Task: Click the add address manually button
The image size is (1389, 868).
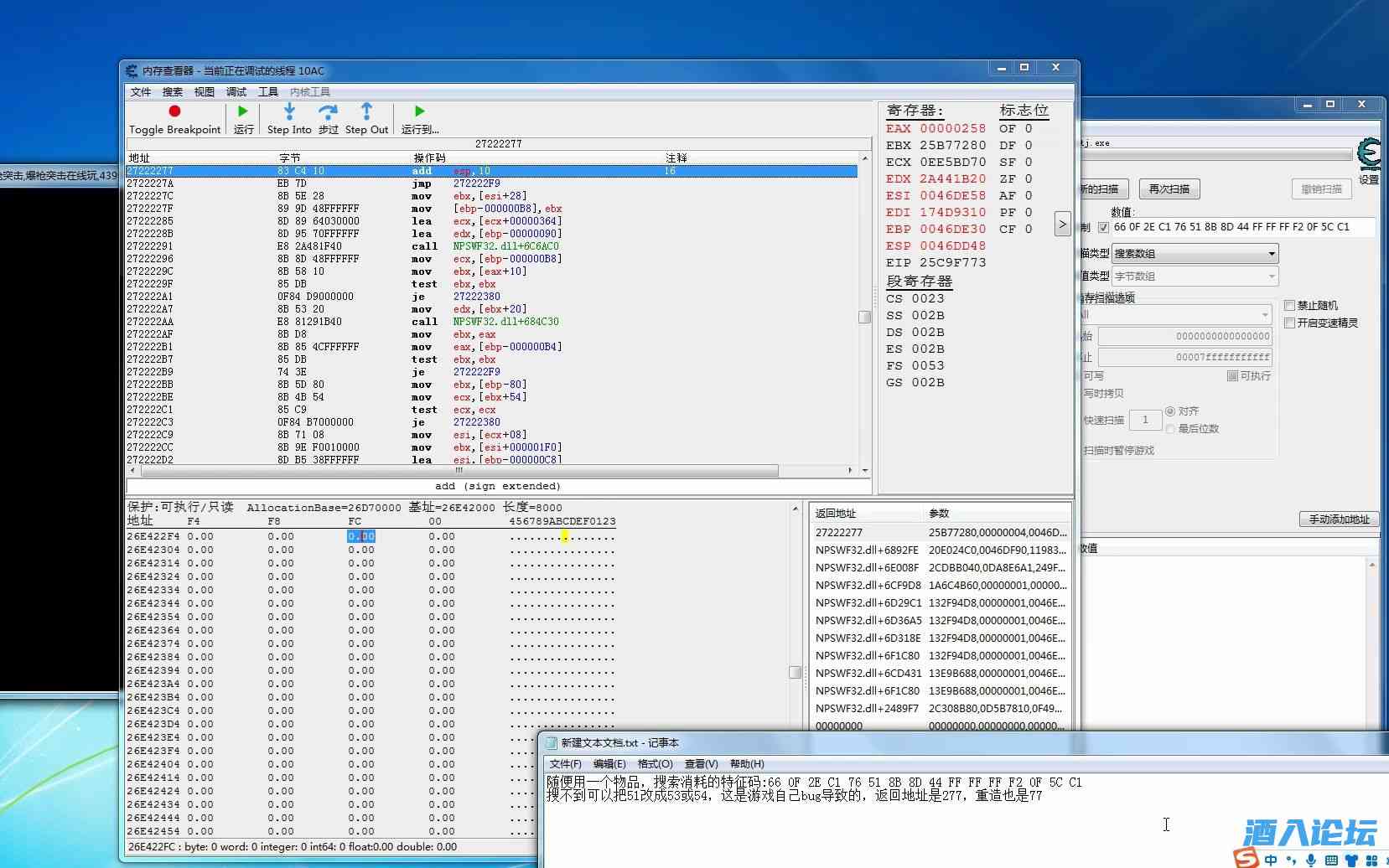Action: click(1339, 519)
